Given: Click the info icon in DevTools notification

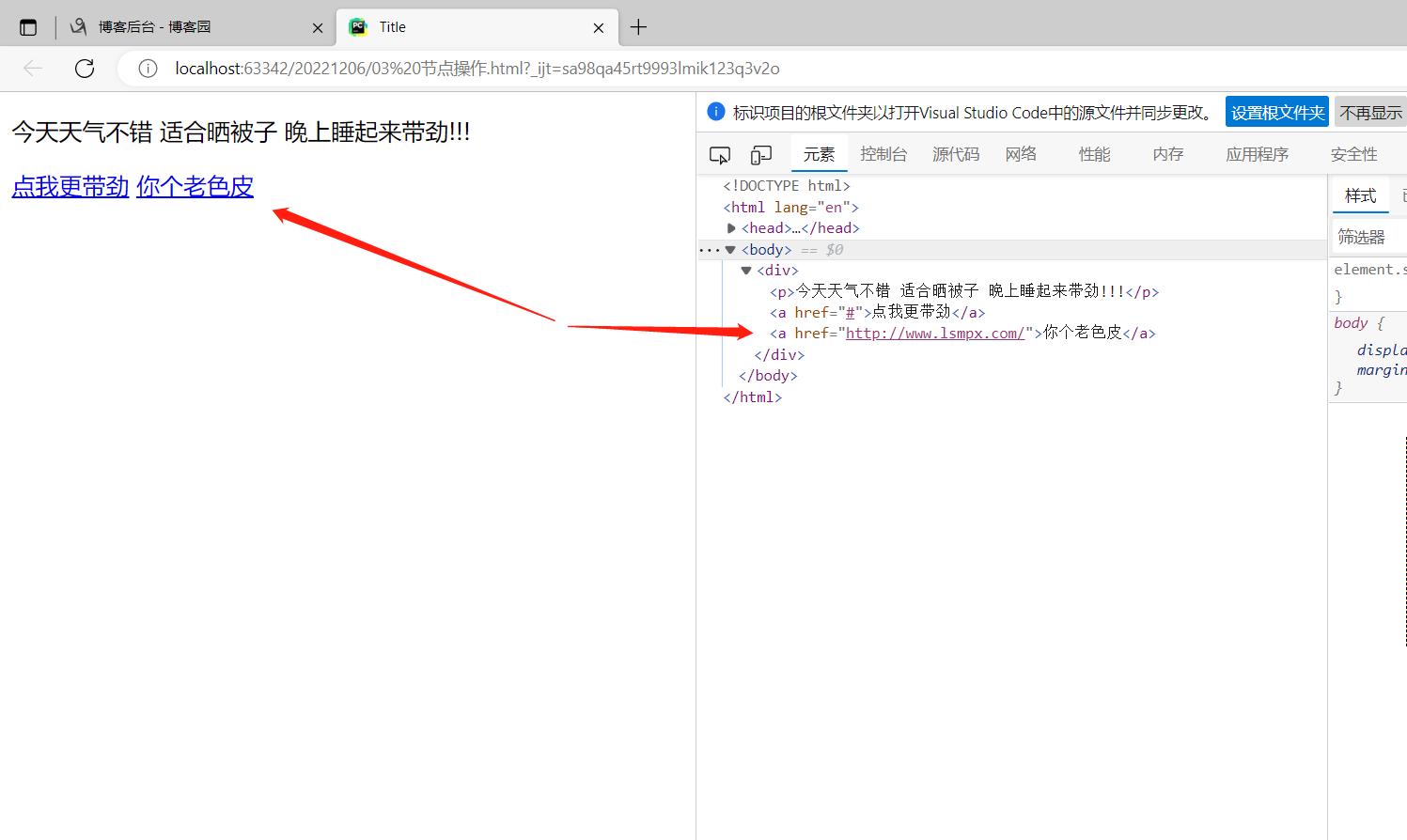Looking at the screenshot, I should [x=716, y=112].
